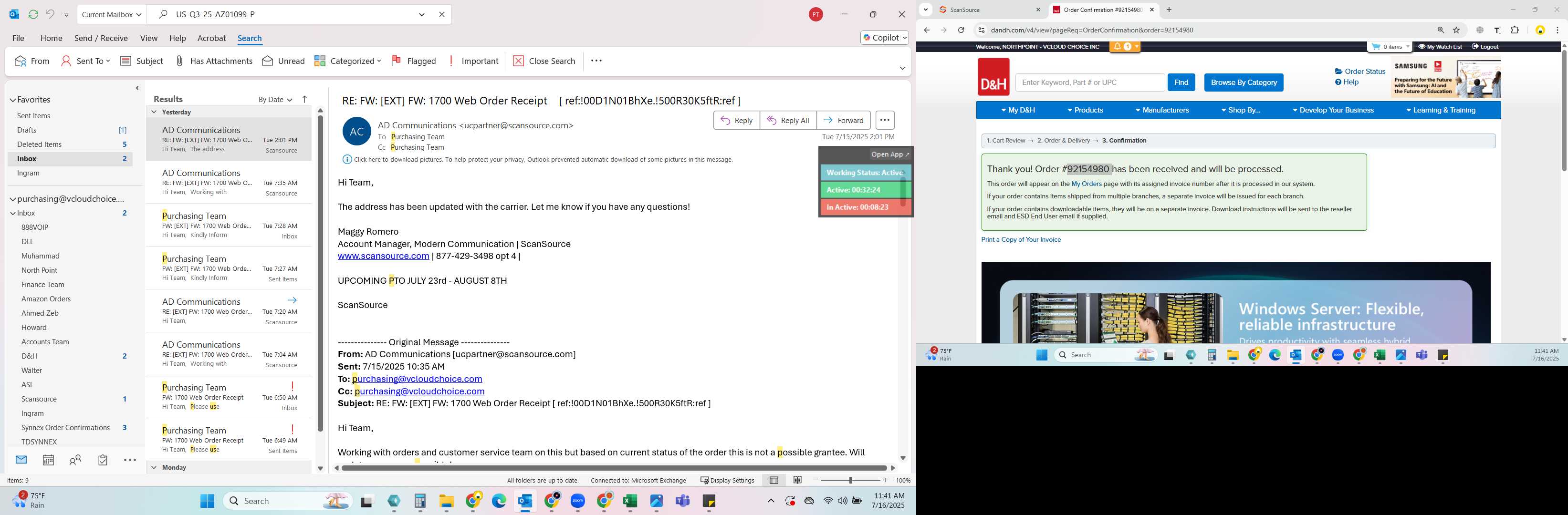Screen dimensions: 1568x515
Task: Collapse the ribbon with the chevron
Action: [x=903, y=68]
